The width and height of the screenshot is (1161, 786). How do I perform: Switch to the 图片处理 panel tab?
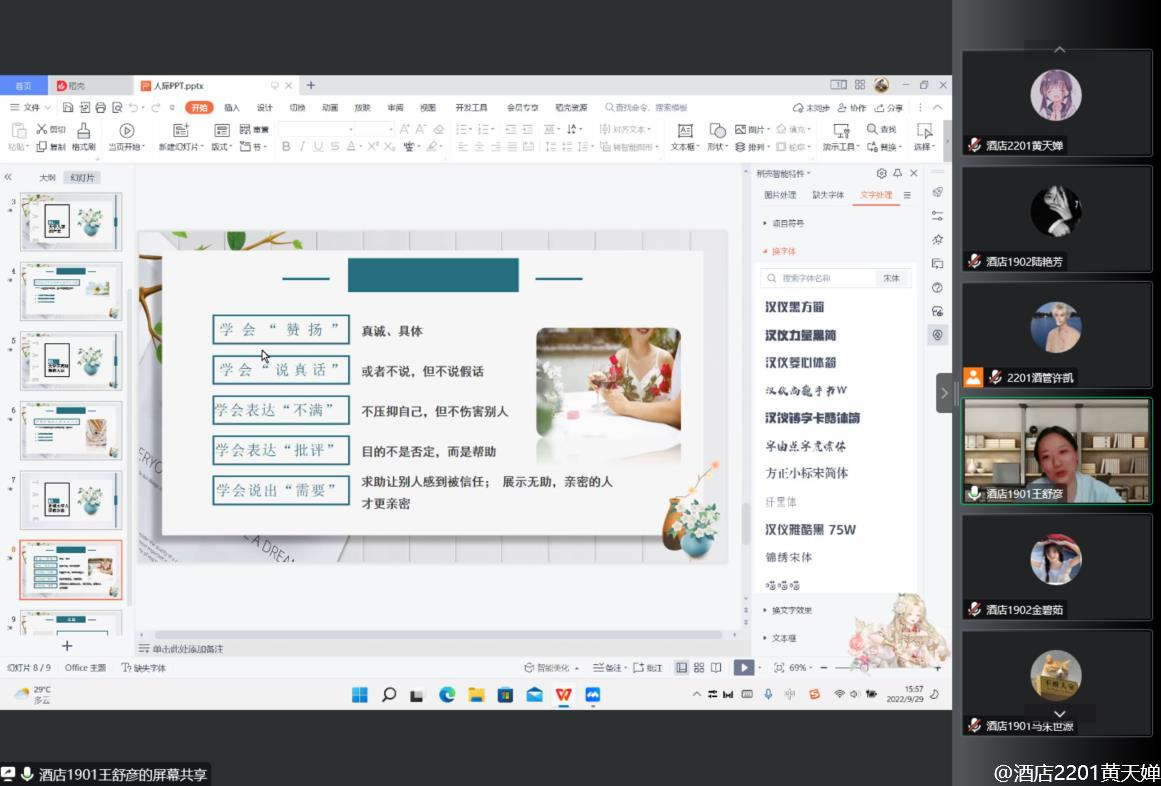pos(780,195)
